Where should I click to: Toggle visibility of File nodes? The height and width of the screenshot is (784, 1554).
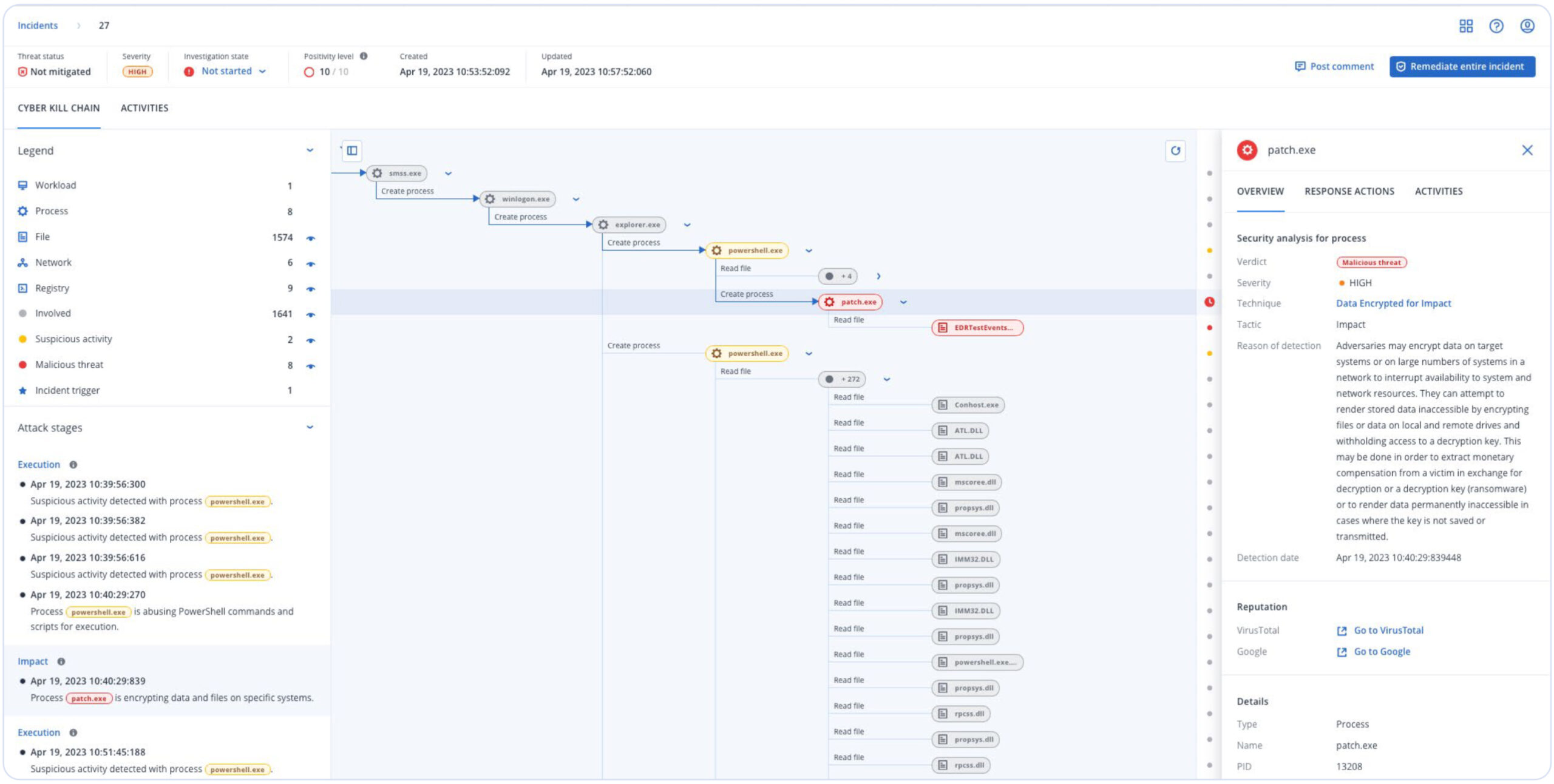point(311,238)
